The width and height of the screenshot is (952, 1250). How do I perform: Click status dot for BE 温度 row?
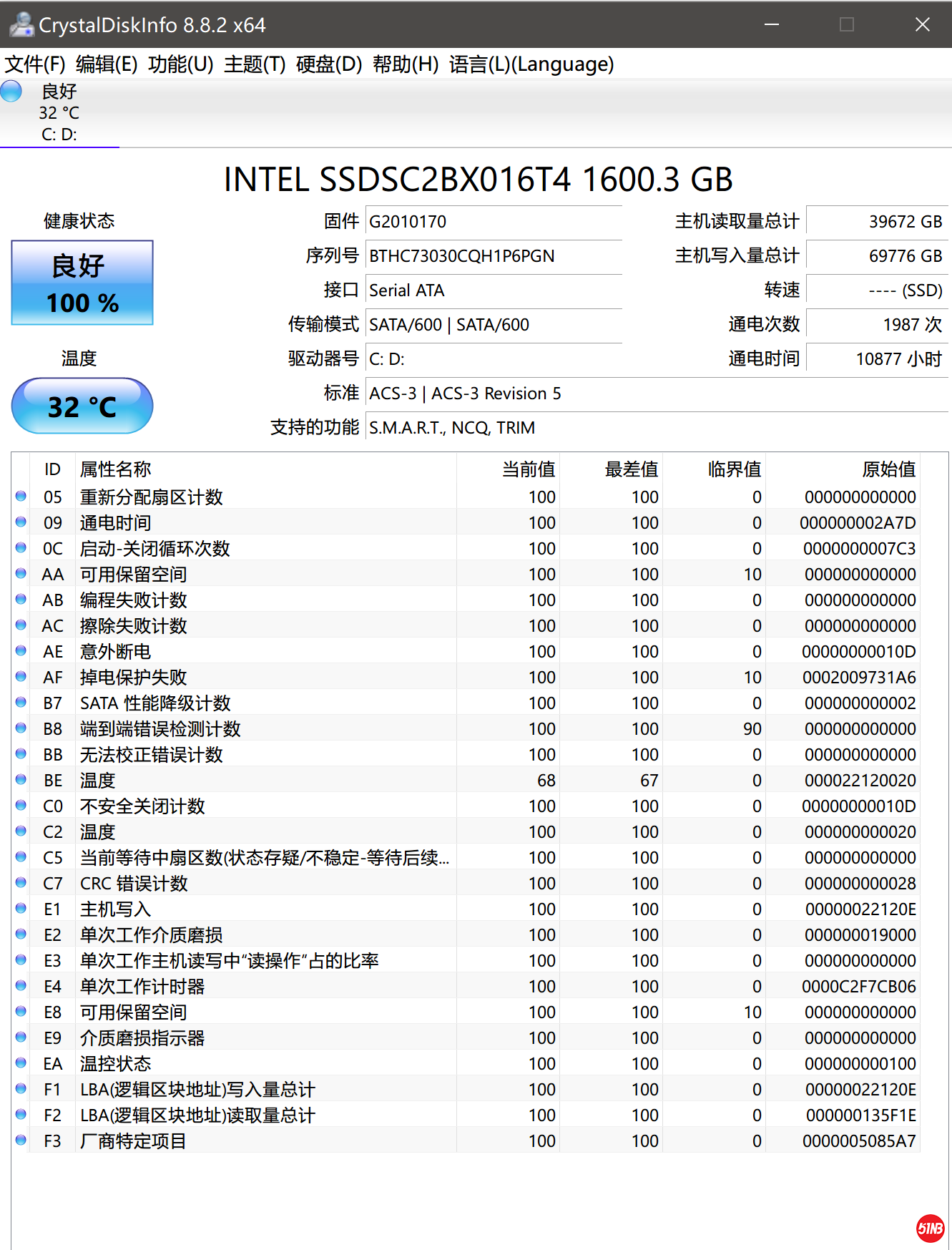coord(21,779)
